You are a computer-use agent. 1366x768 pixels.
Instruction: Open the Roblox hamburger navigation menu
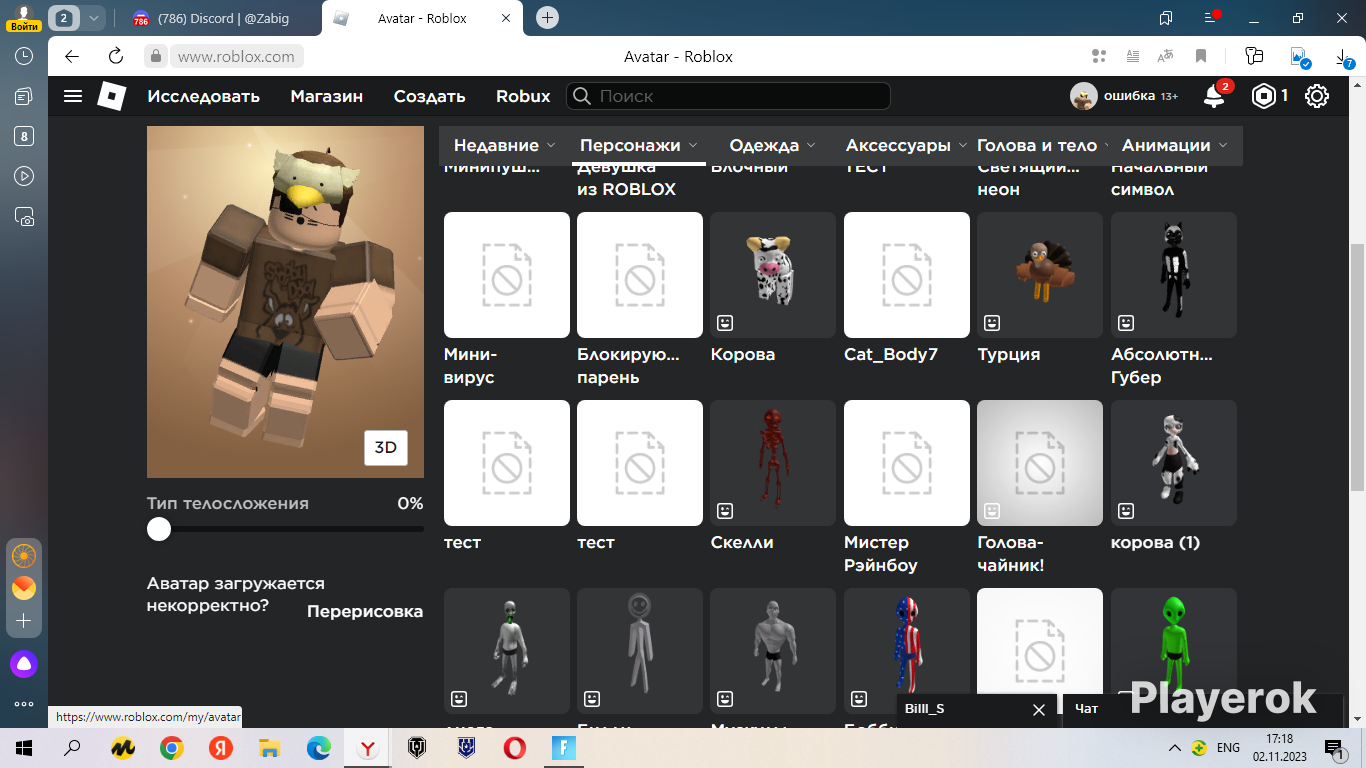pyautogui.click(x=72, y=96)
